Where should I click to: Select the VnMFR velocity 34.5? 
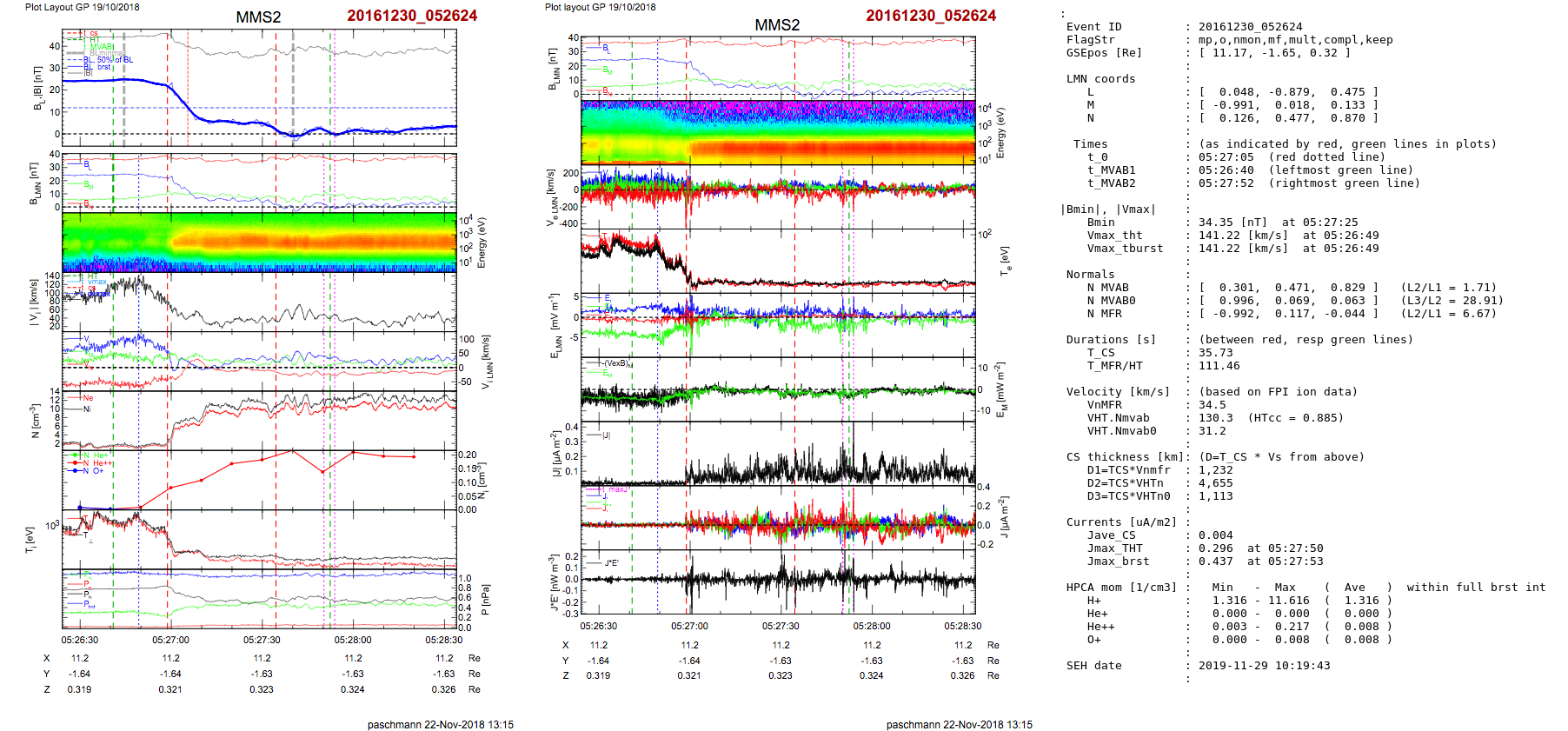pyautogui.click(x=1213, y=405)
